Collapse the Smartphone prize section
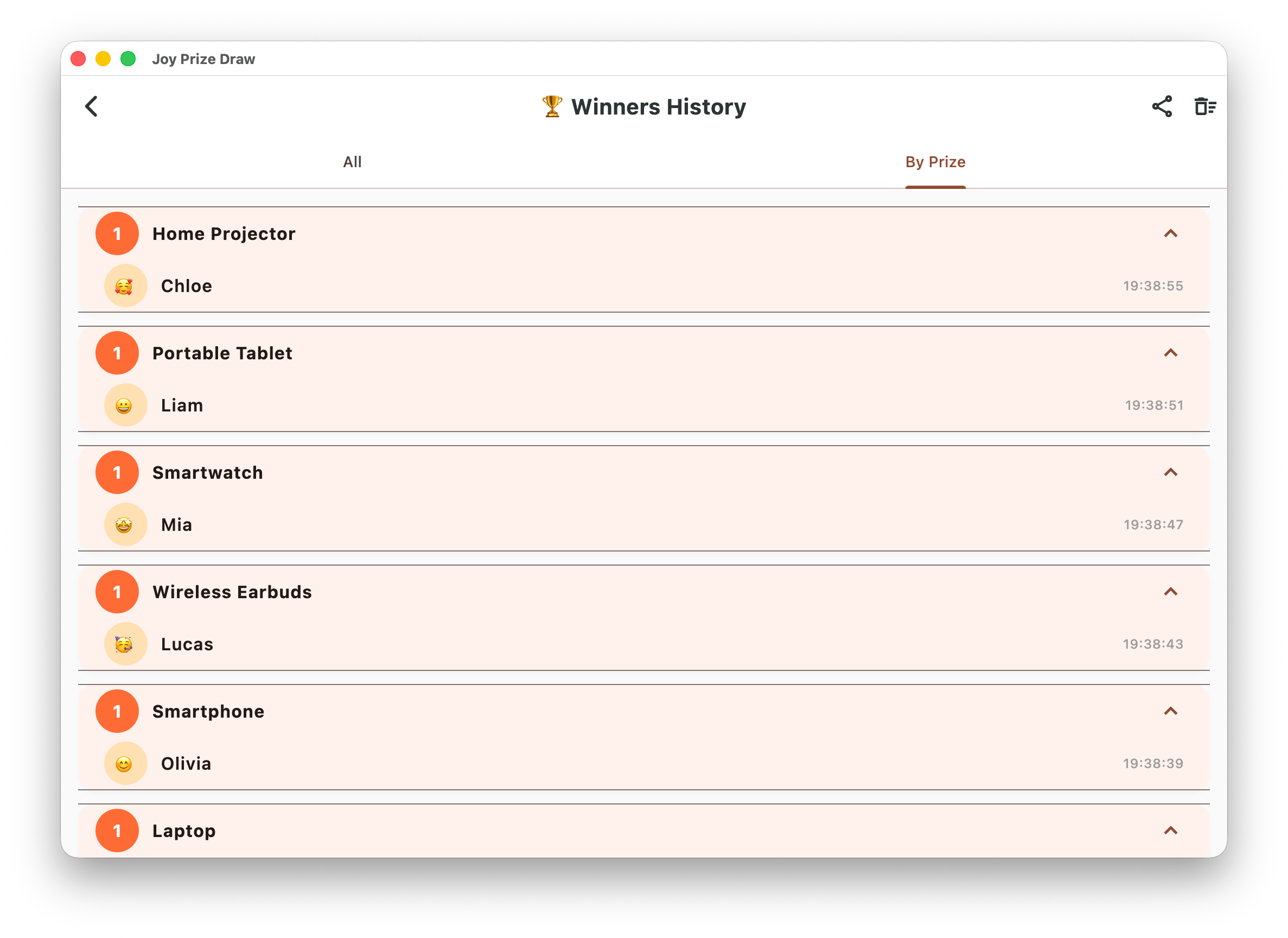Viewport: 1288px width, 938px height. (1170, 711)
